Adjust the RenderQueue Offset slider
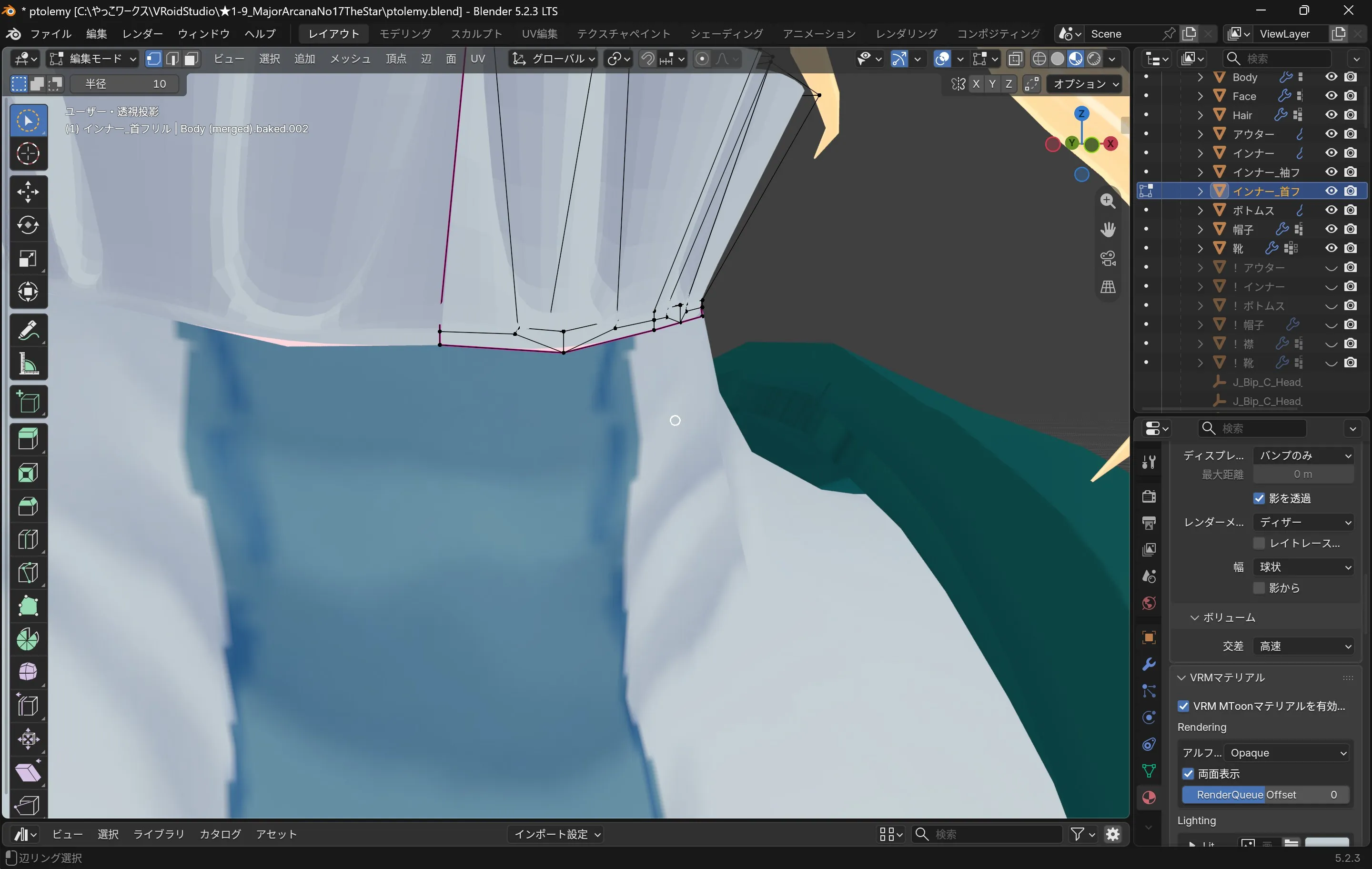Viewport: 1372px width, 869px height. coord(1265,794)
